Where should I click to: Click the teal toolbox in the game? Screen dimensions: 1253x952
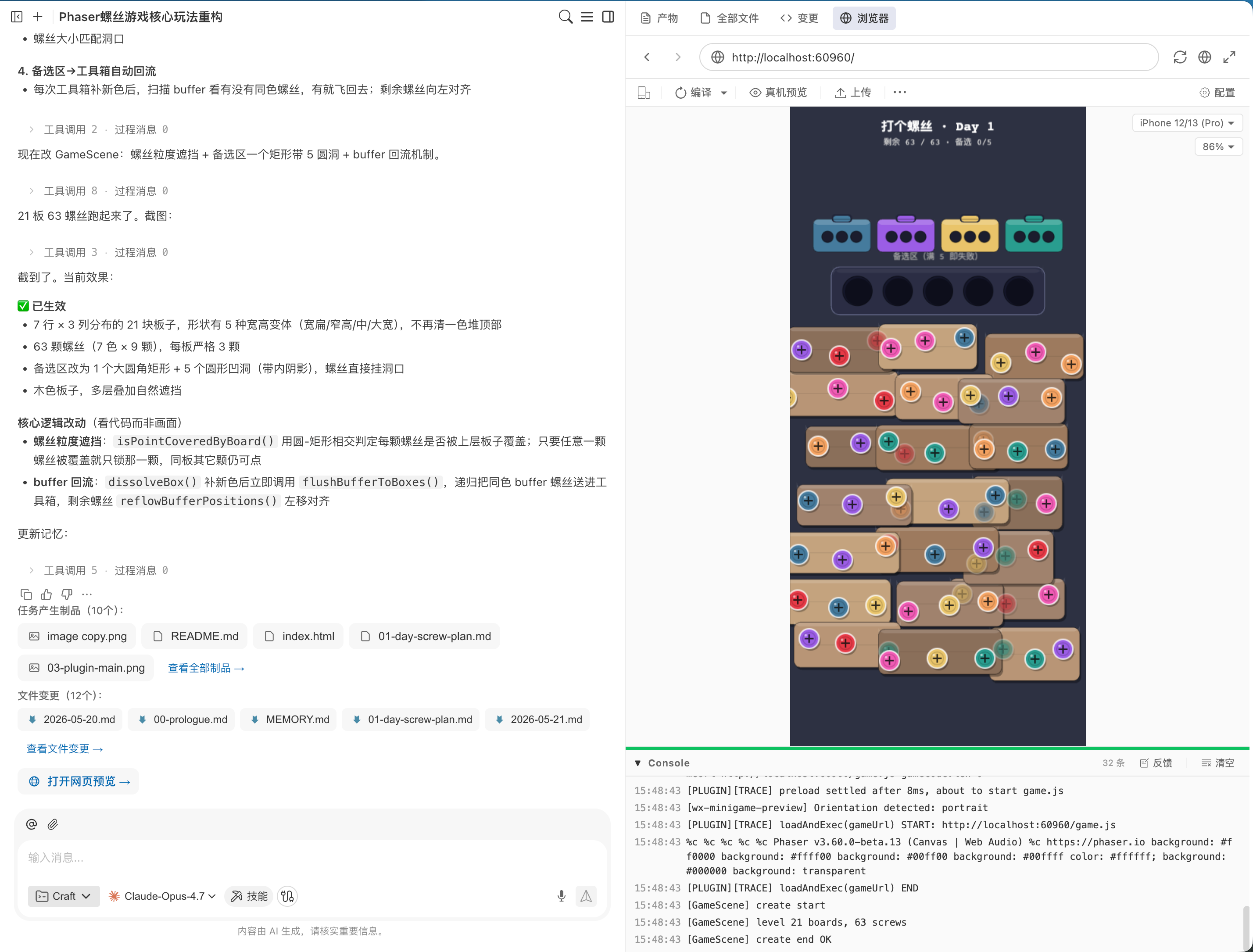1034,234
